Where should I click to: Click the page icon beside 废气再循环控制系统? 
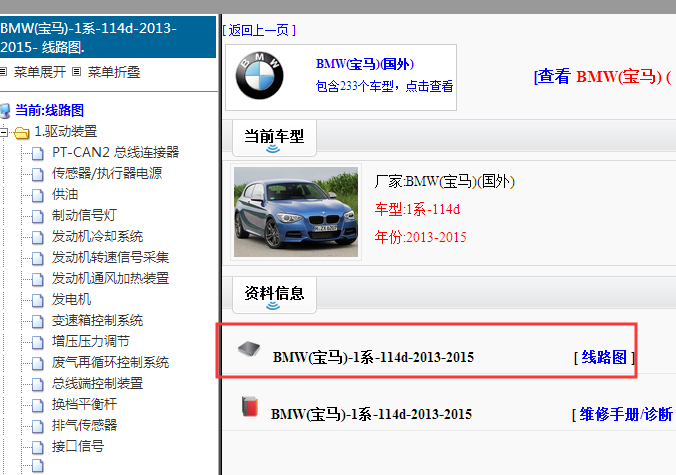(38, 363)
